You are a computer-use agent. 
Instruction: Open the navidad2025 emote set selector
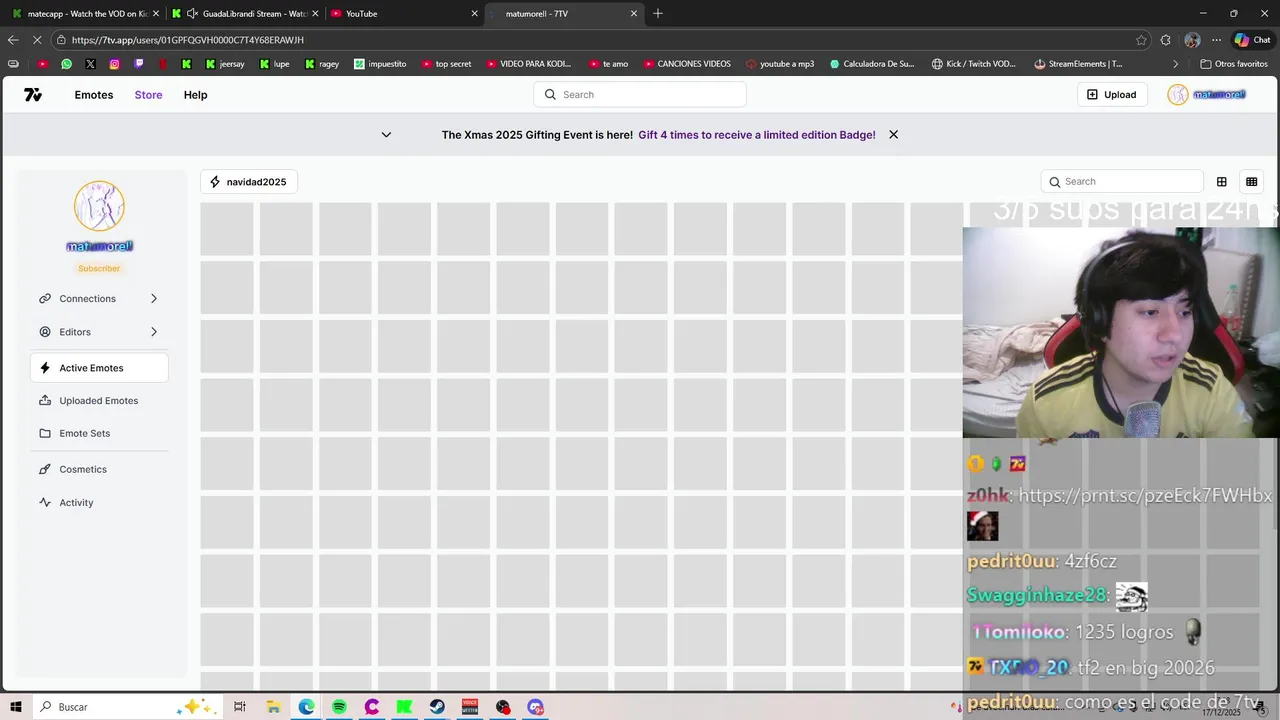click(249, 182)
